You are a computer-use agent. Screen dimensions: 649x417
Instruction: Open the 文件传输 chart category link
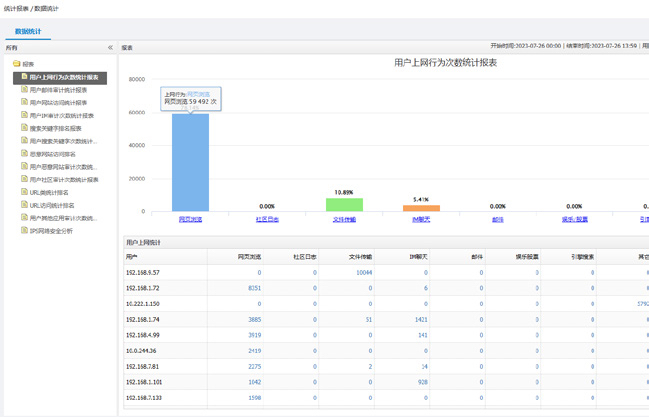(x=344, y=219)
